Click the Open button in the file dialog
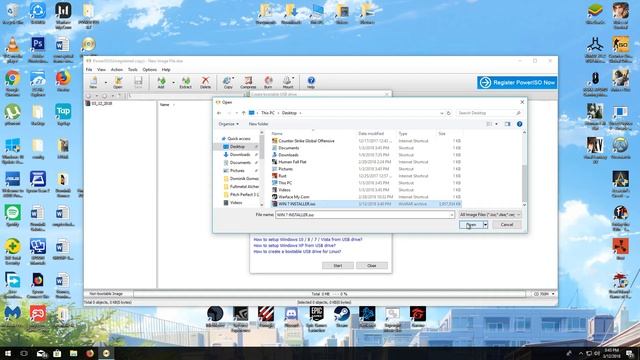Image resolution: width=640 pixels, height=360 pixels. point(471,224)
